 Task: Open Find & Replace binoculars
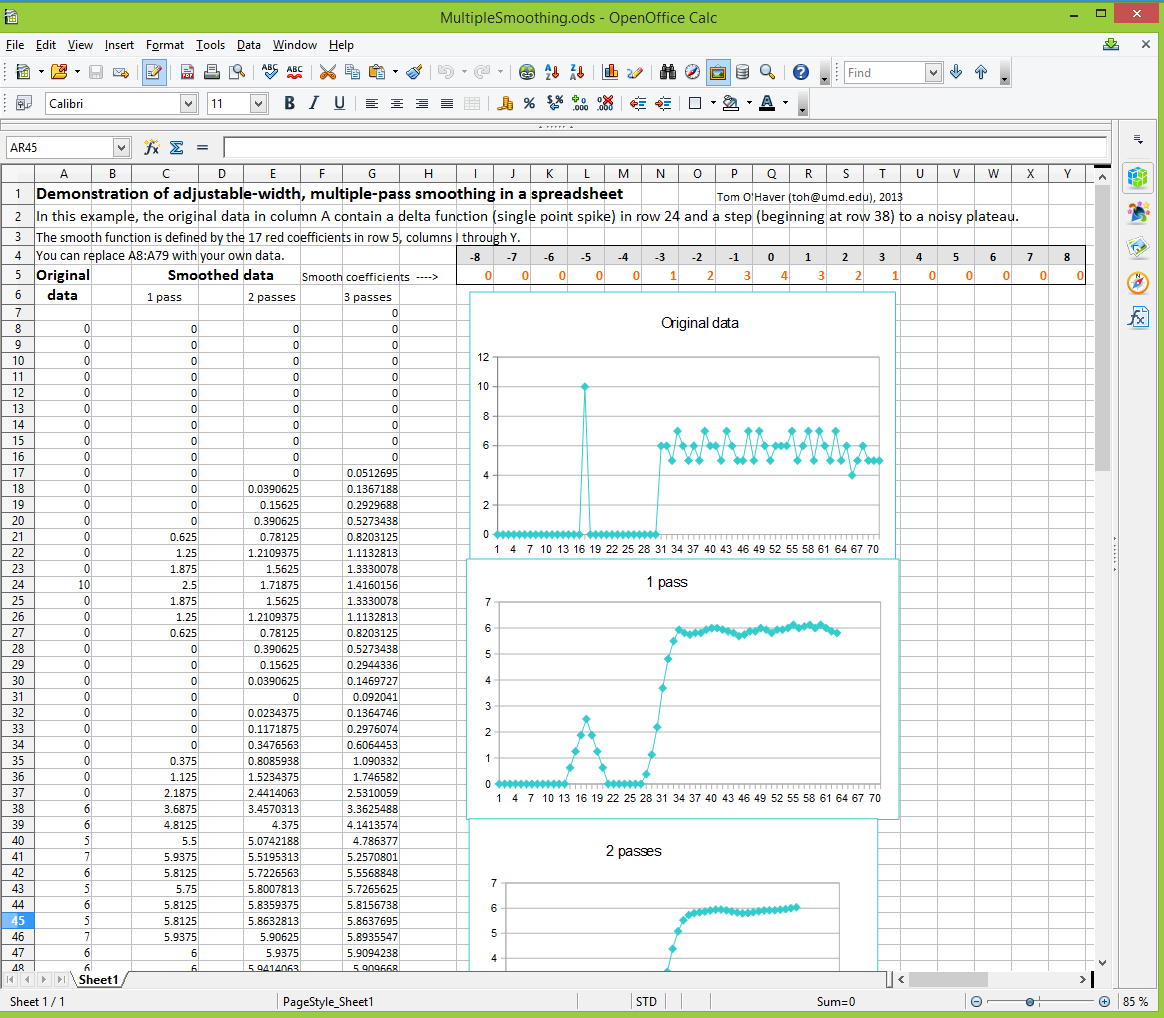pyautogui.click(x=666, y=72)
